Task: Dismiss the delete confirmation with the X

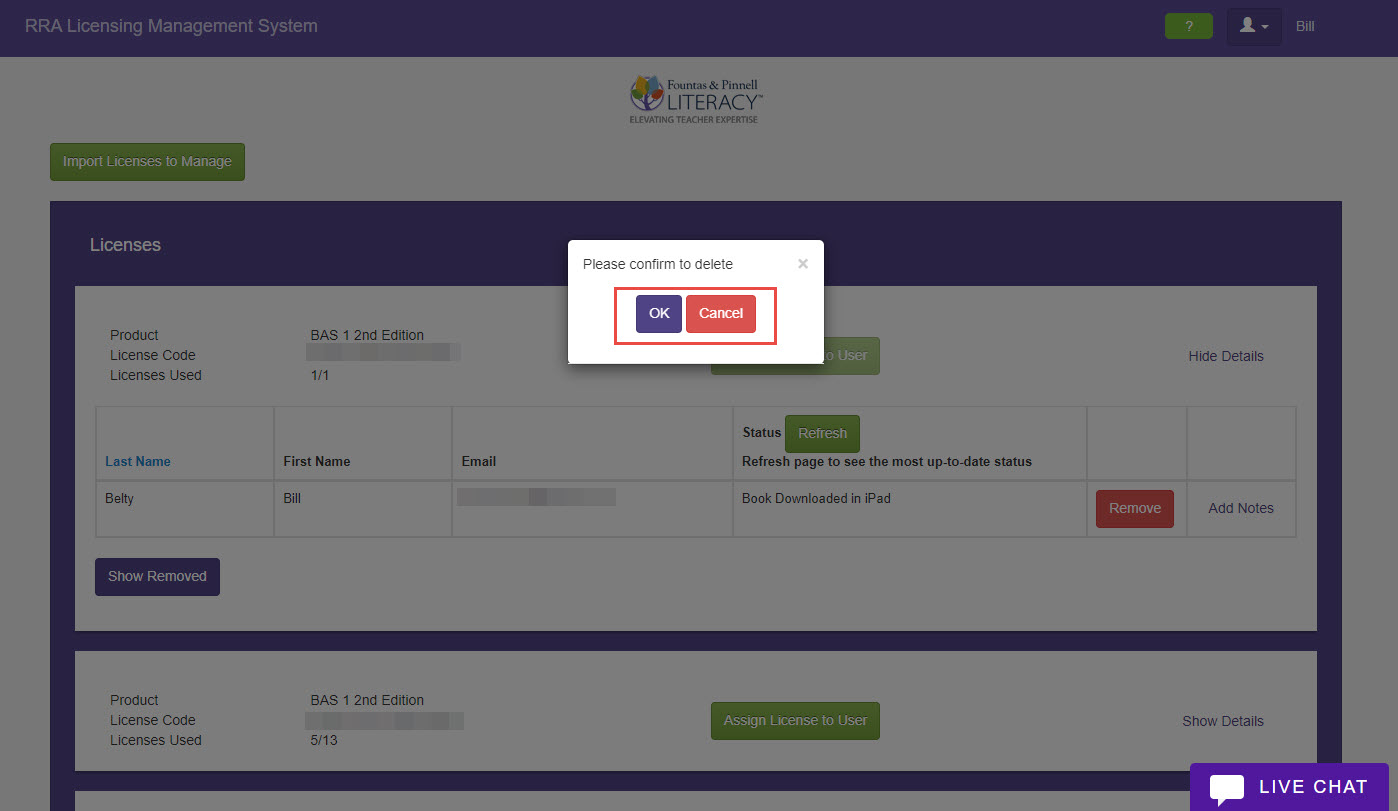Action: (x=803, y=263)
